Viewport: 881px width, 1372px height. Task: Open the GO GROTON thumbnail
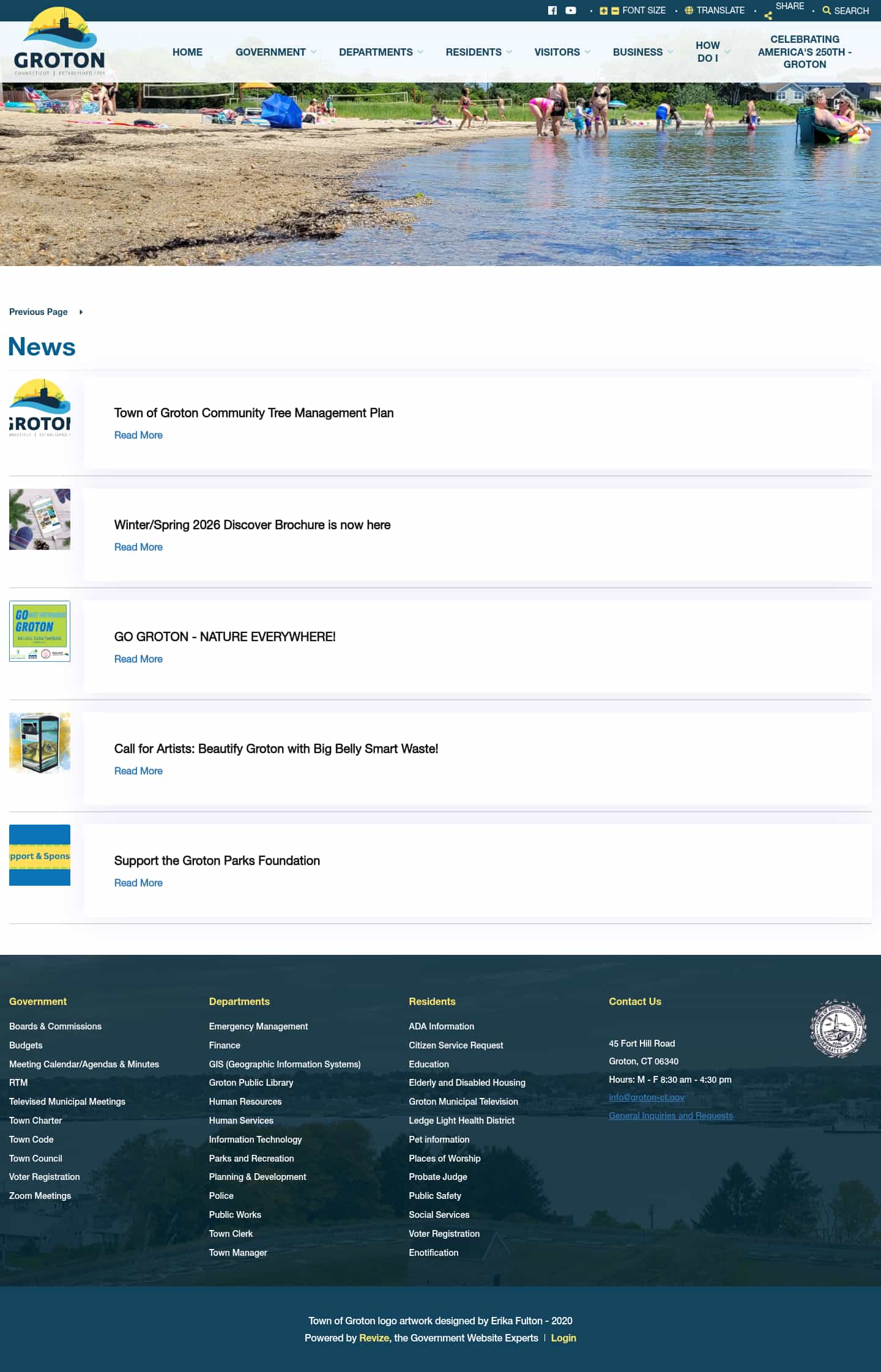(x=40, y=631)
